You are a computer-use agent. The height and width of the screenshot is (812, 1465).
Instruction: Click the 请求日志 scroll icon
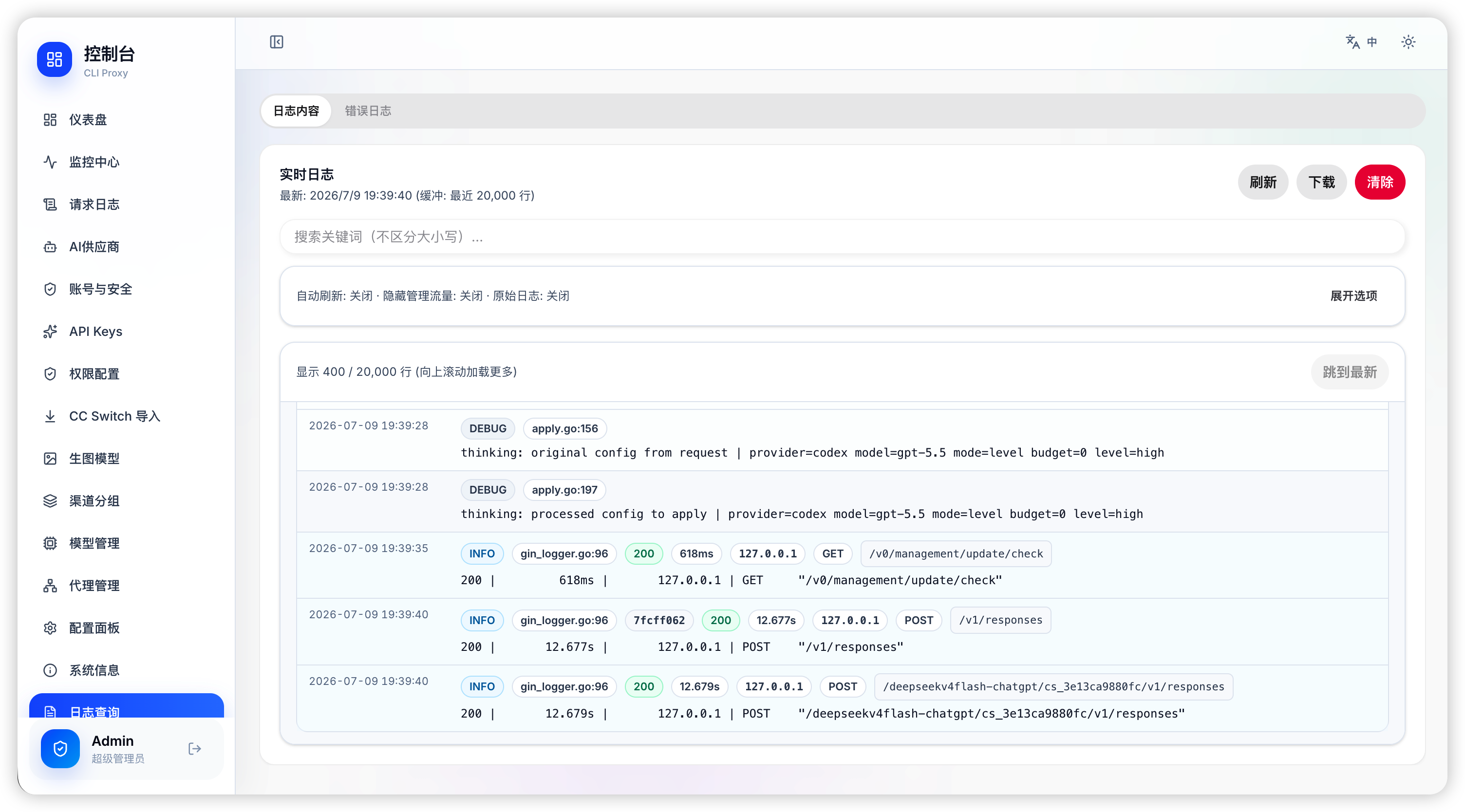pos(50,205)
